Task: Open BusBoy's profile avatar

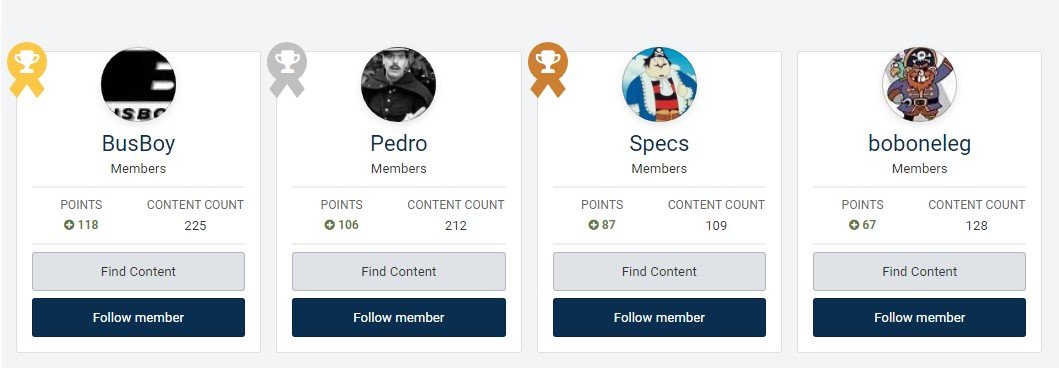Action: 138,84
